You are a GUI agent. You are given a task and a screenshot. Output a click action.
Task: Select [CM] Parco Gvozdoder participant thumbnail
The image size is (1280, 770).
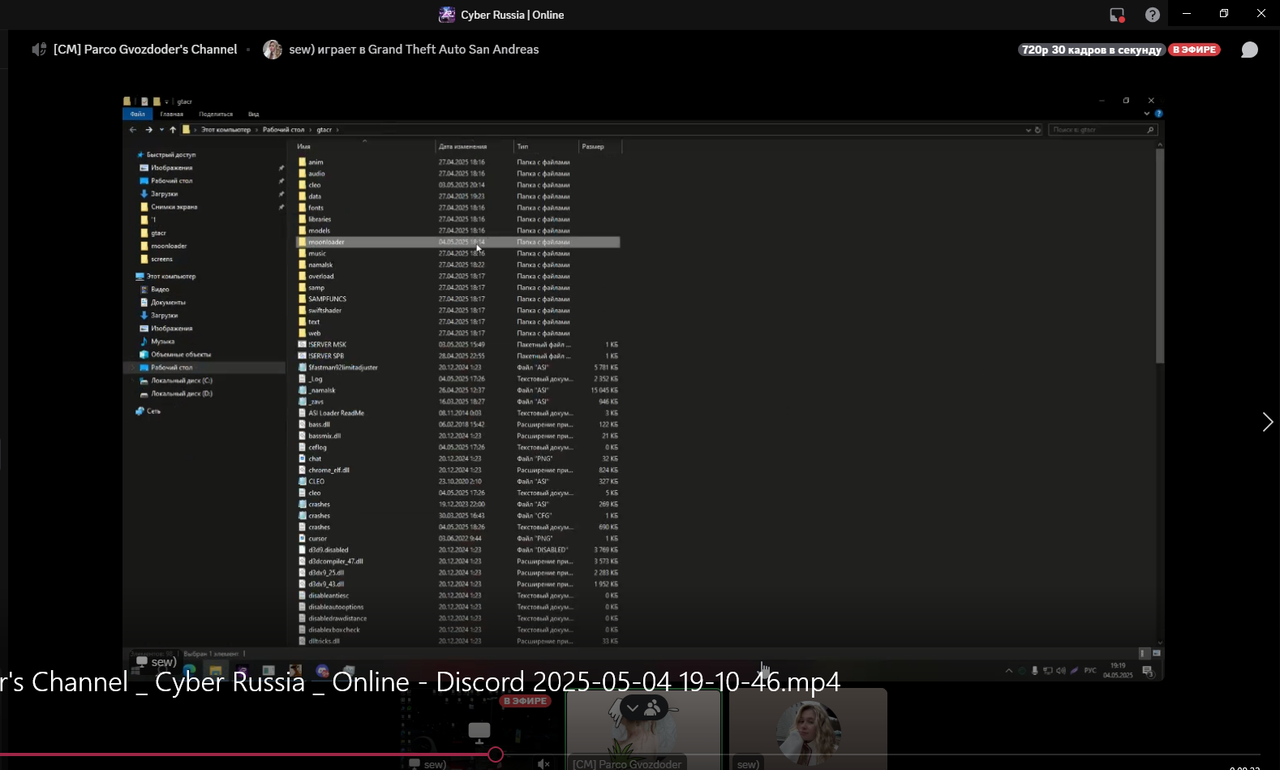[x=643, y=729]
